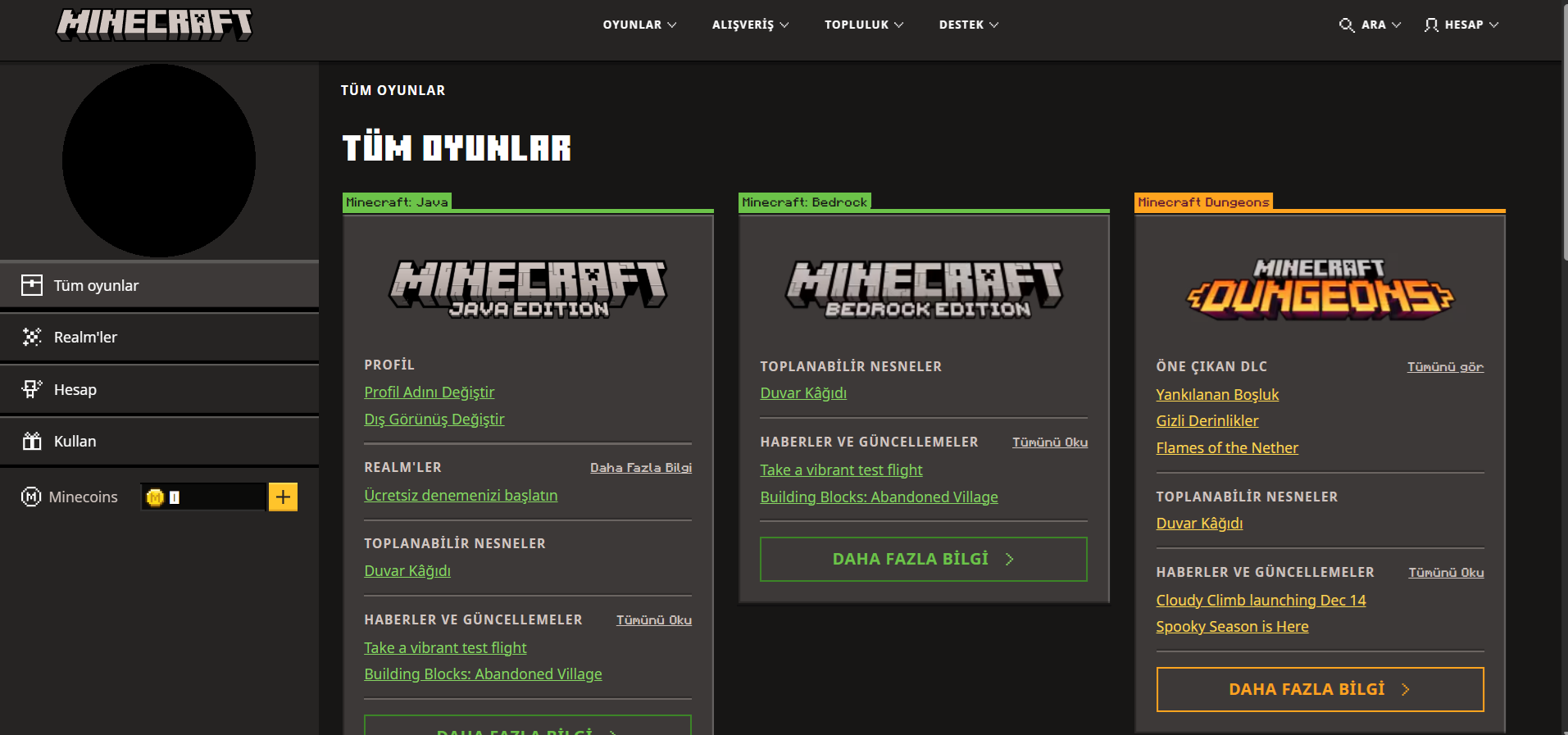The height and width of the screenshot is (735, 1568).
Task: Open Cloudy Climb launching Dec 14 link
Action: coord(1261,601)
